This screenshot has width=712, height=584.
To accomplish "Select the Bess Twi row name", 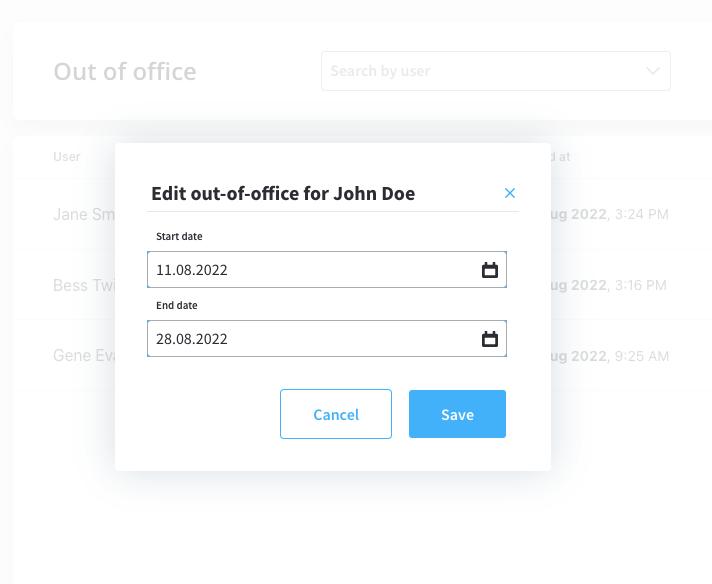I will 84,285.
